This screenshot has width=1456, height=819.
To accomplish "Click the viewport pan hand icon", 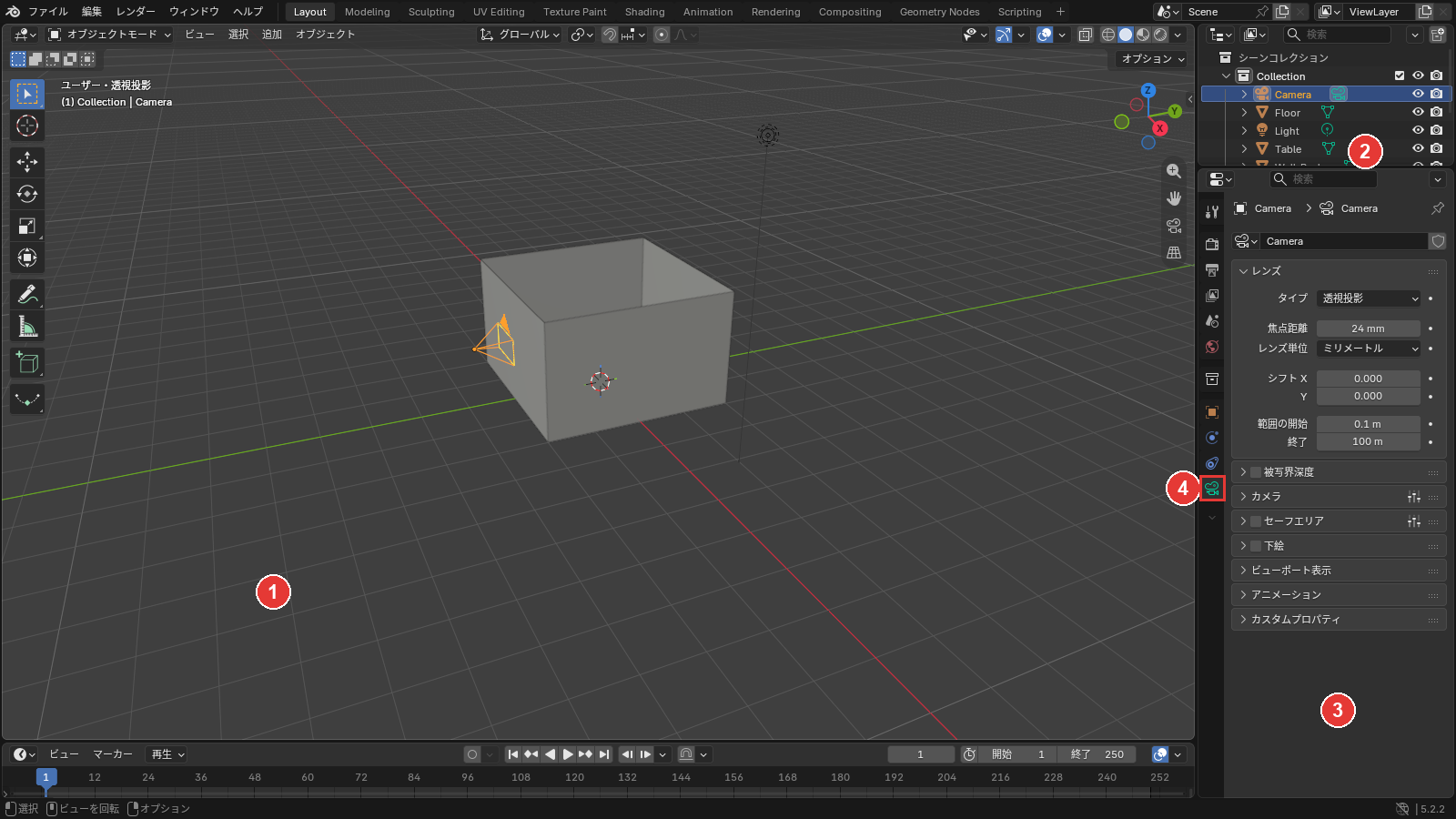I will click(1174, 198).
